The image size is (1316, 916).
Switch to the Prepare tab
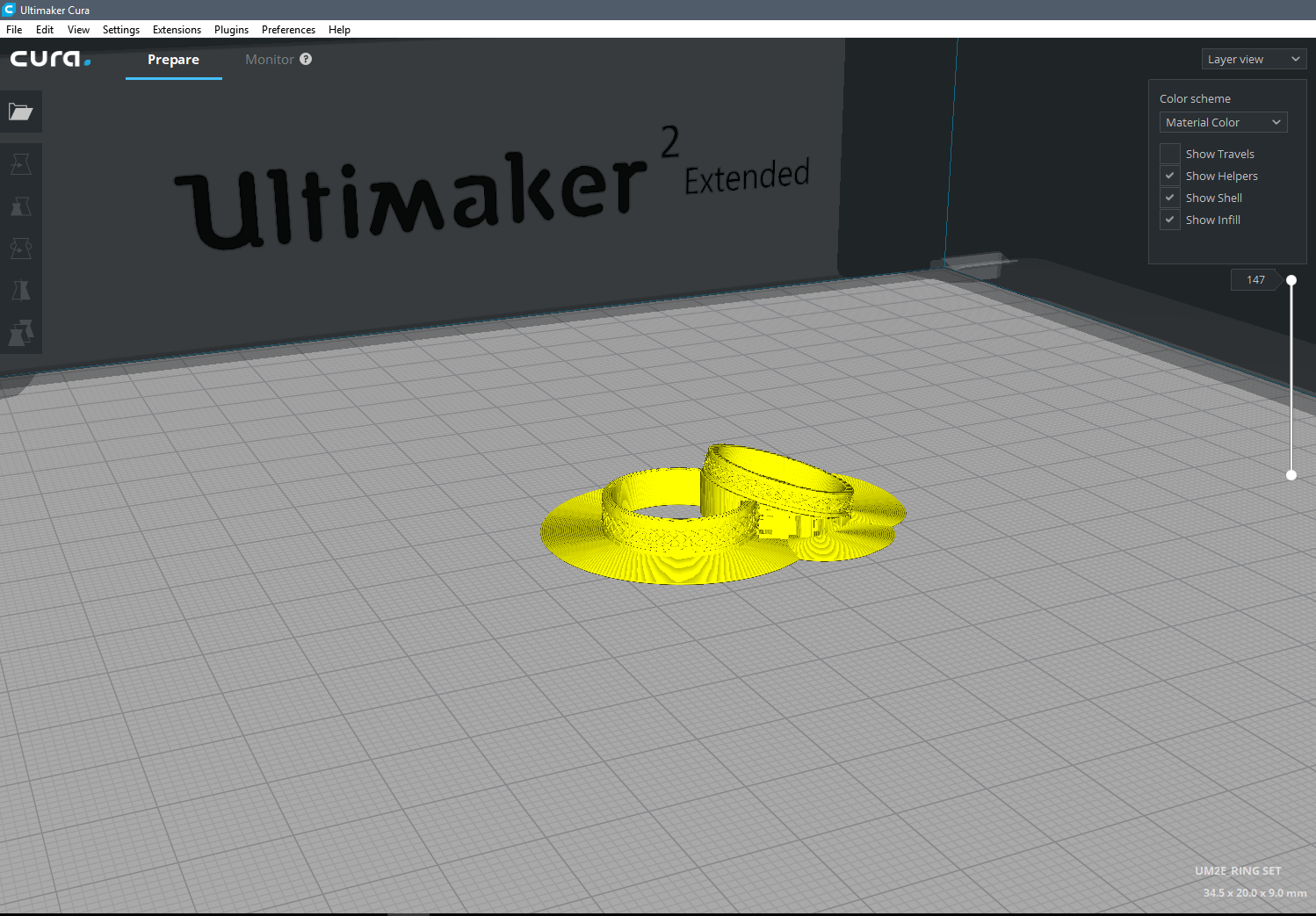pyautogui.click(x=173, y=60)
